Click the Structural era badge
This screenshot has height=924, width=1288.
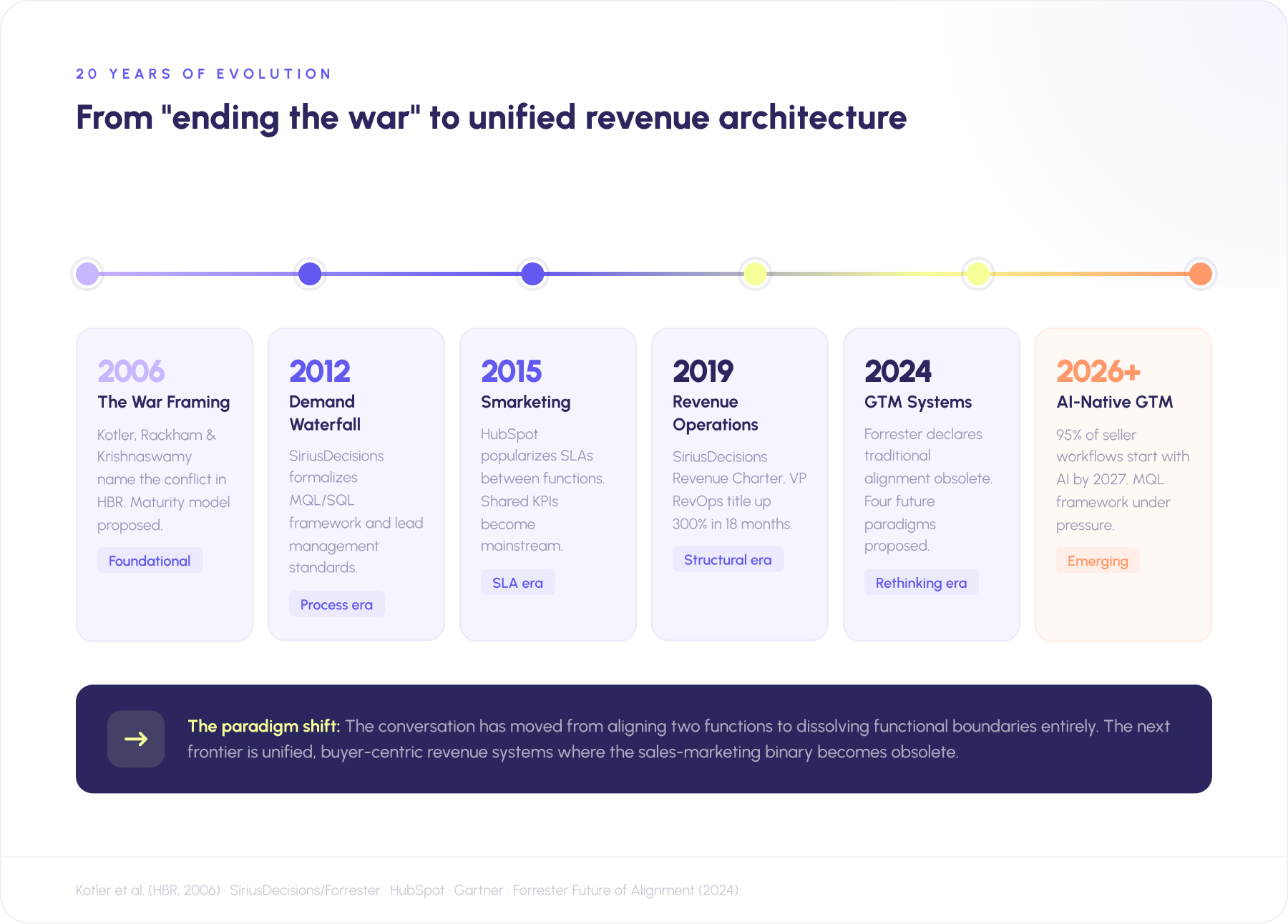pyautogui.click(x=728, y=559)
